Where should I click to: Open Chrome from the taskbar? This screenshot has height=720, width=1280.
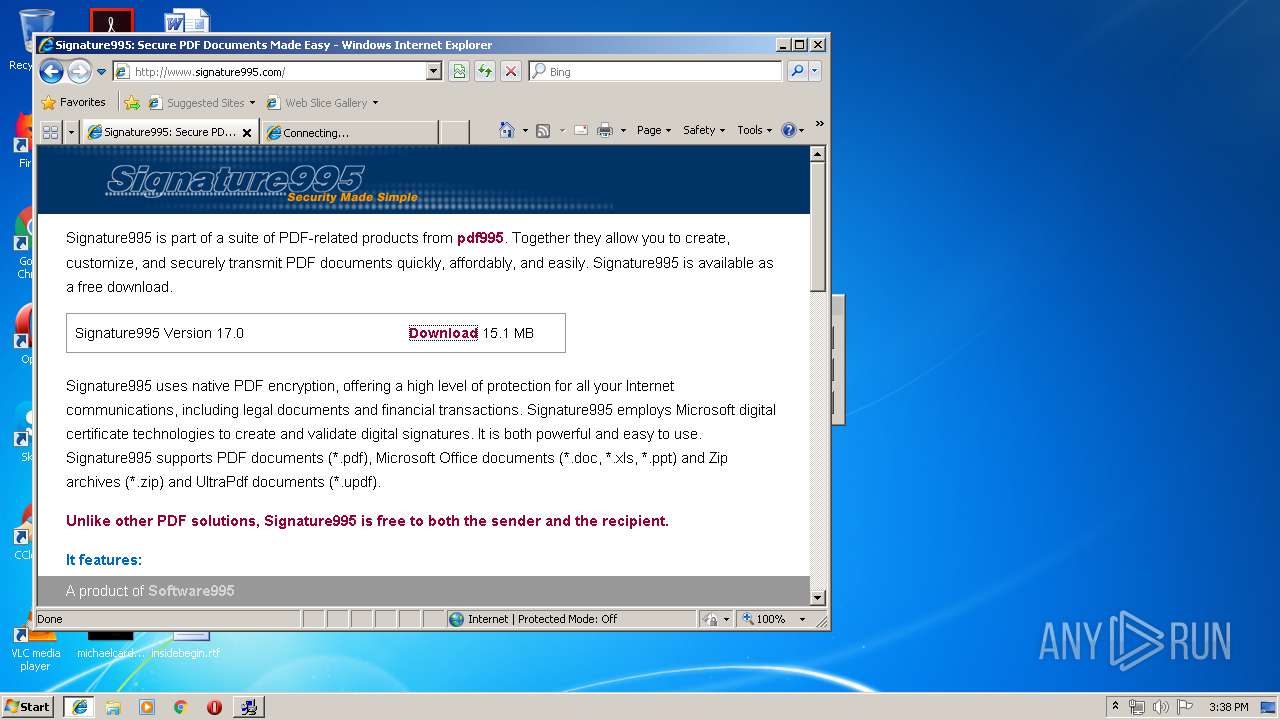(x=180, y=707)
